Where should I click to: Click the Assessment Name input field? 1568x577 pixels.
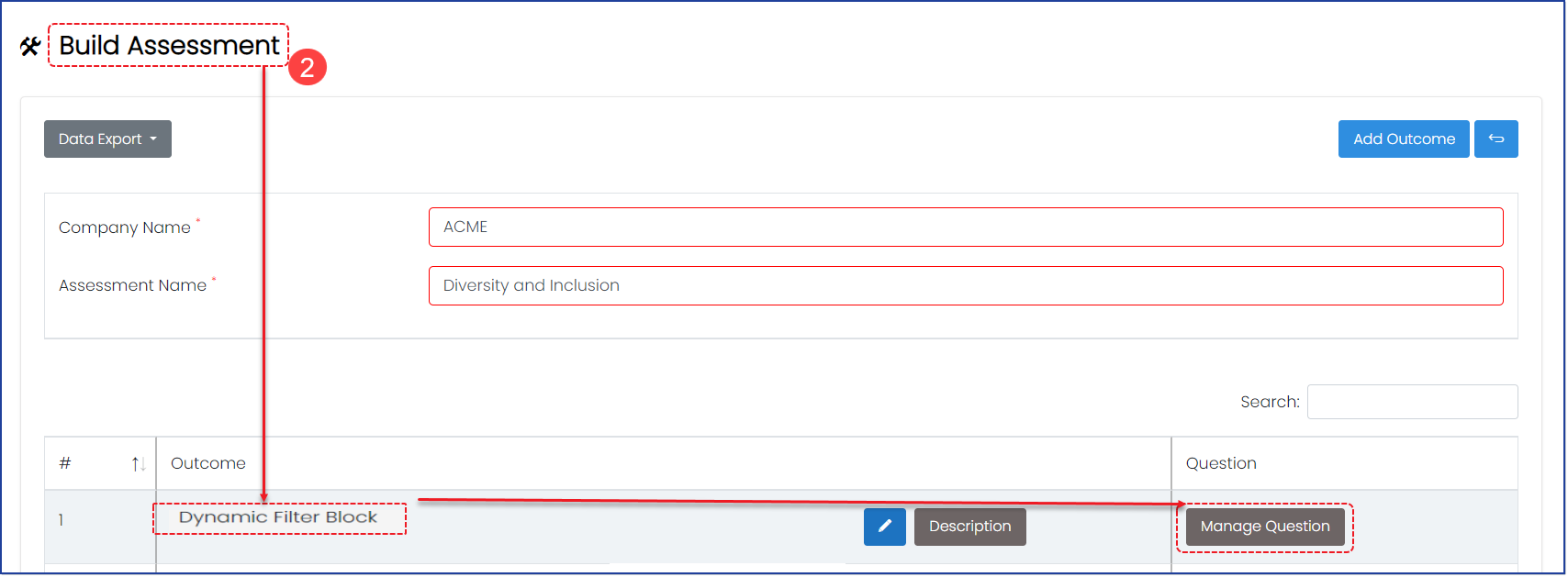[966, 285]
